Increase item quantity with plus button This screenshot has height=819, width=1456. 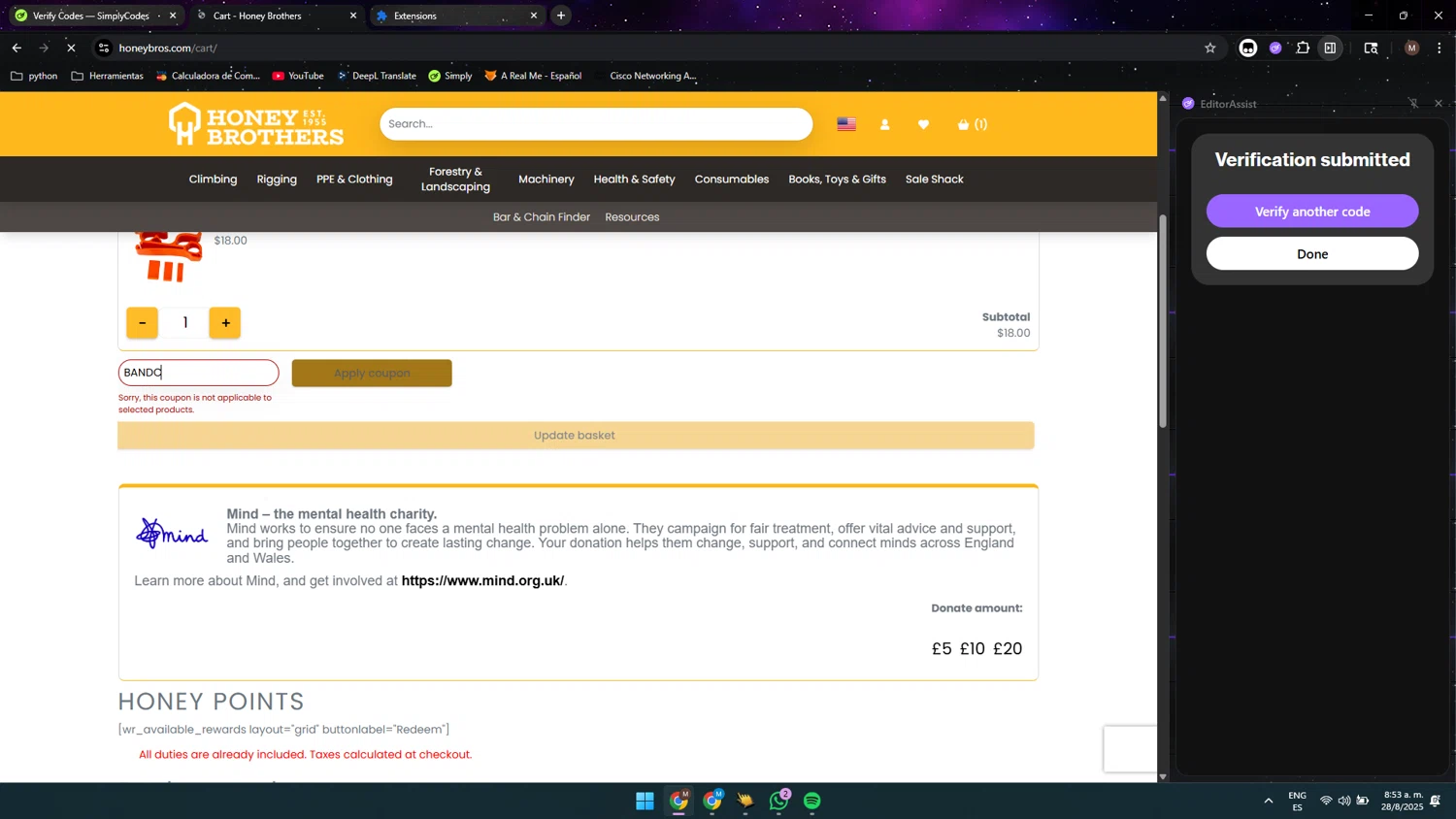[x=225, y=323]
